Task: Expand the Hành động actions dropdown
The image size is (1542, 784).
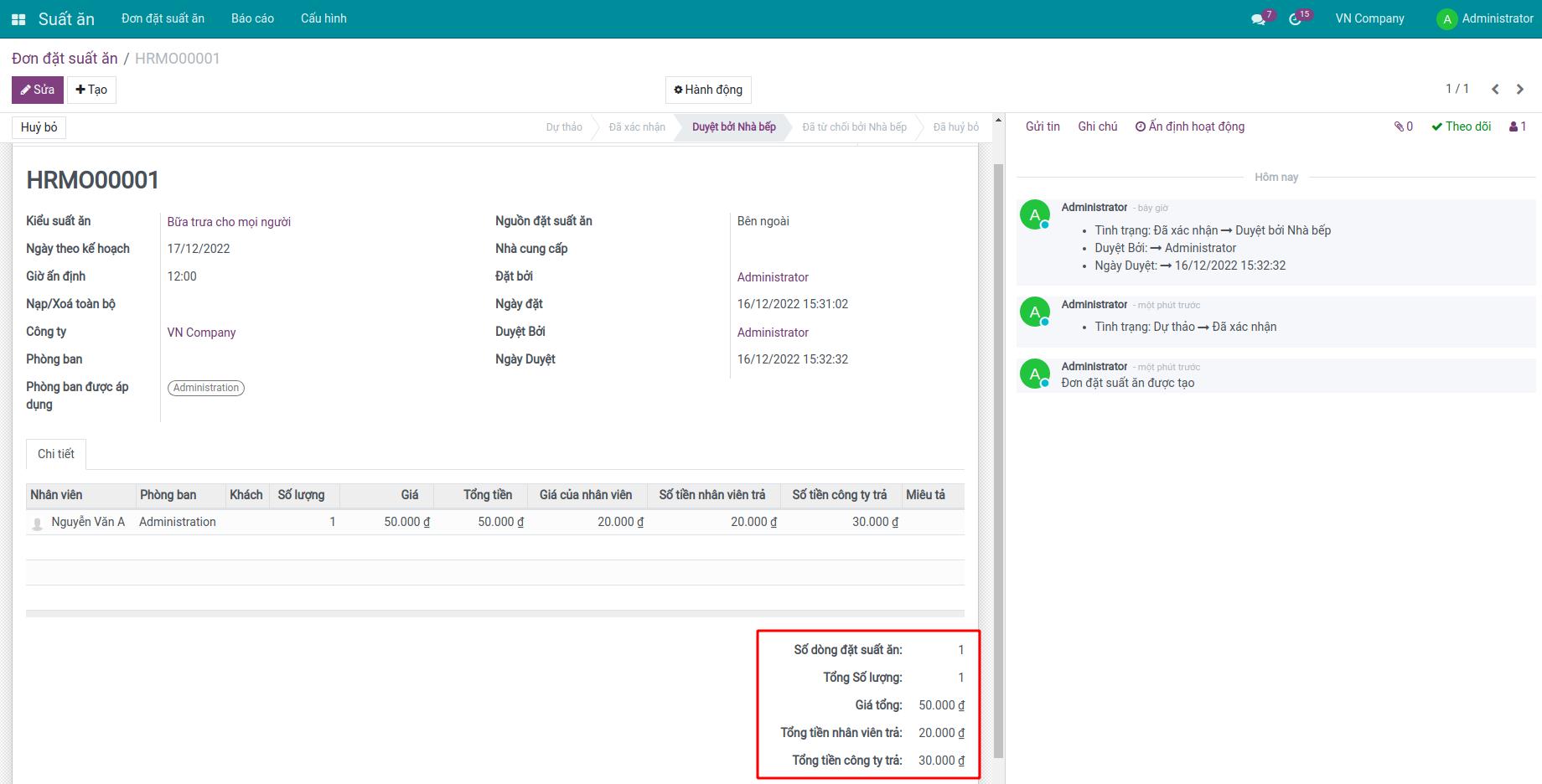Action: [708, 90]
